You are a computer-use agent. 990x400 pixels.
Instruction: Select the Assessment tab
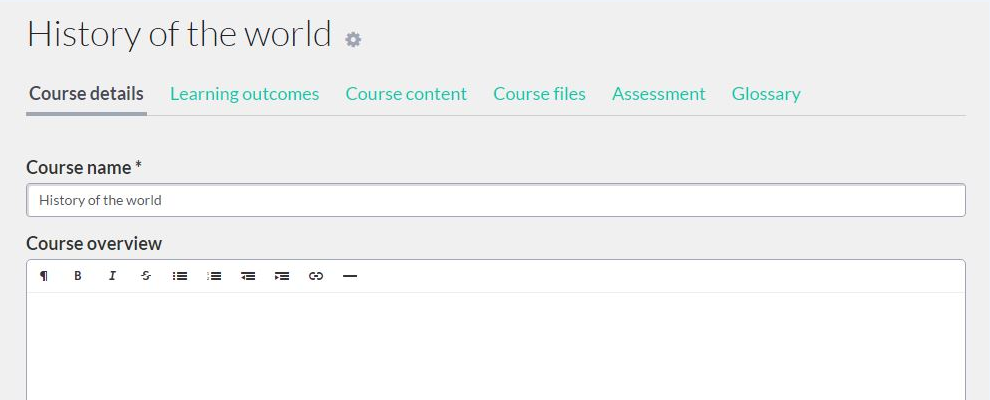tap(658, 94)
